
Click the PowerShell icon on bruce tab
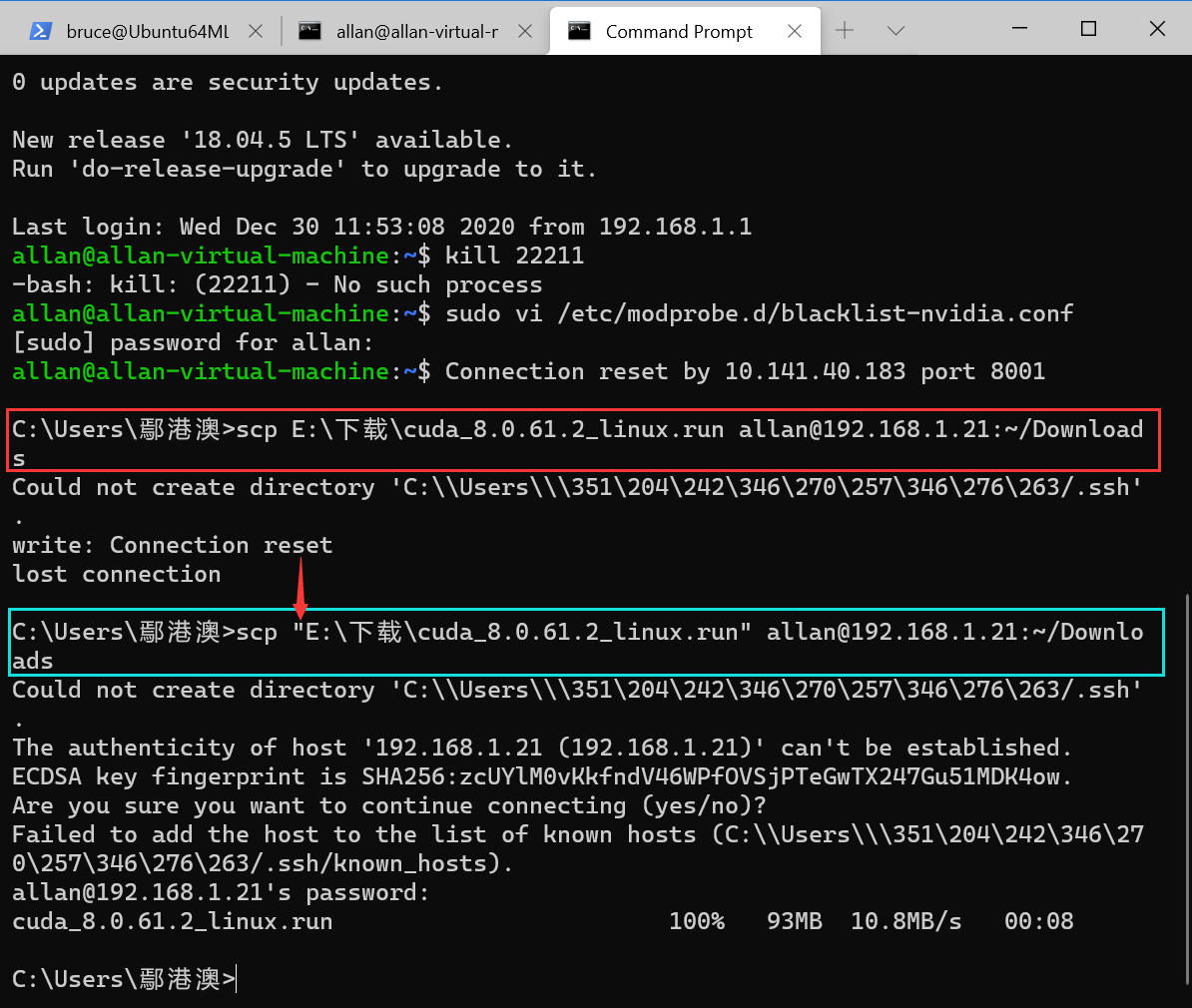[x=40, y=31]
